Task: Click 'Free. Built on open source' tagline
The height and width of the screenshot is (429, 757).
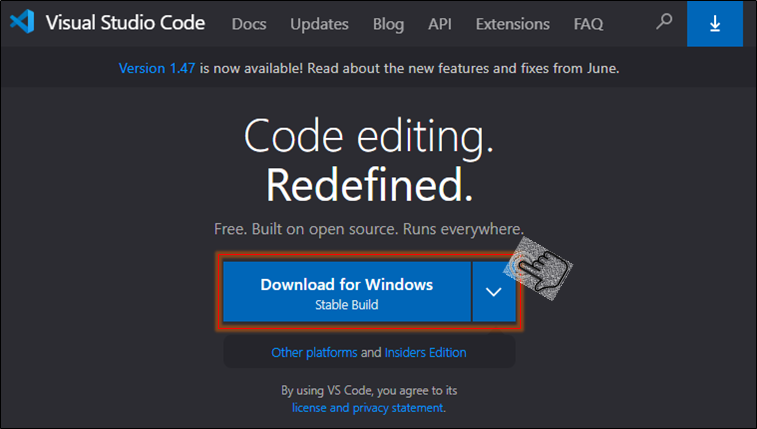Action: coord(369,229)
